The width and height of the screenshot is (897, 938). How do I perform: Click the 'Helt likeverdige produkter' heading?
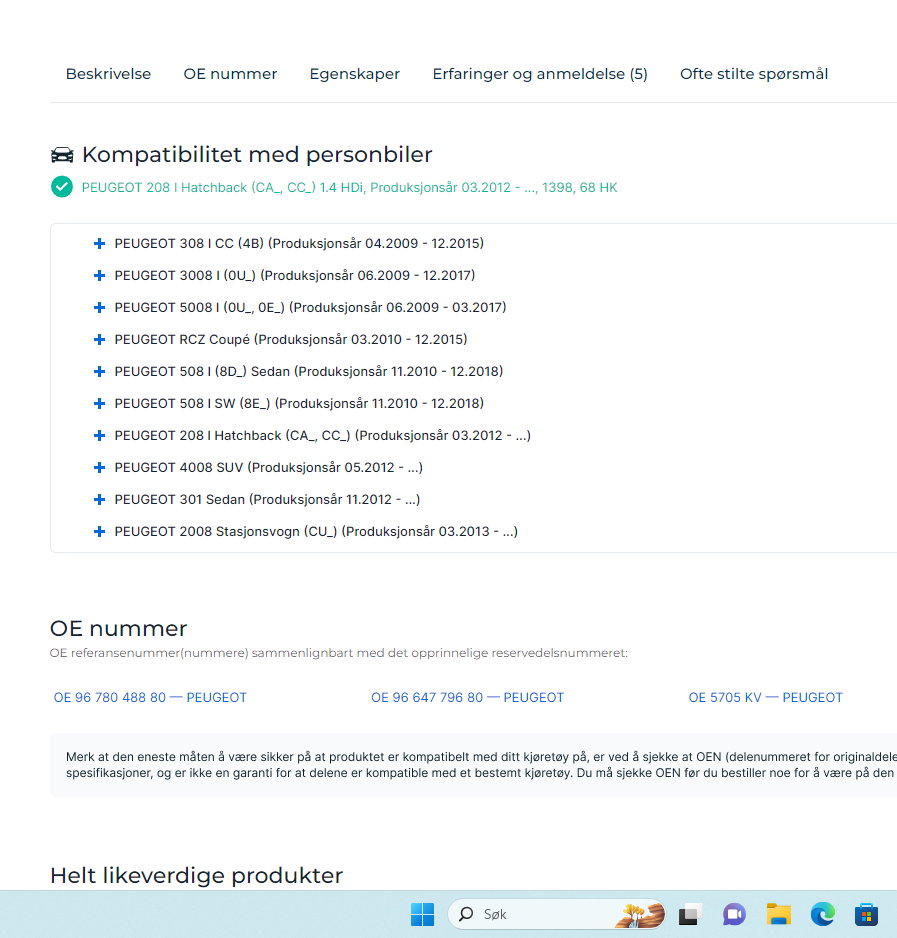point(196,875)
